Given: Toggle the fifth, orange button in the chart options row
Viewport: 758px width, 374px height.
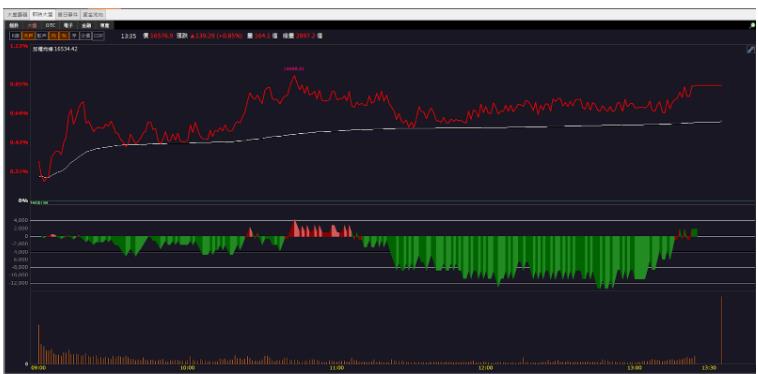Looking at the screenshot, I should click(x=64, y=36).
